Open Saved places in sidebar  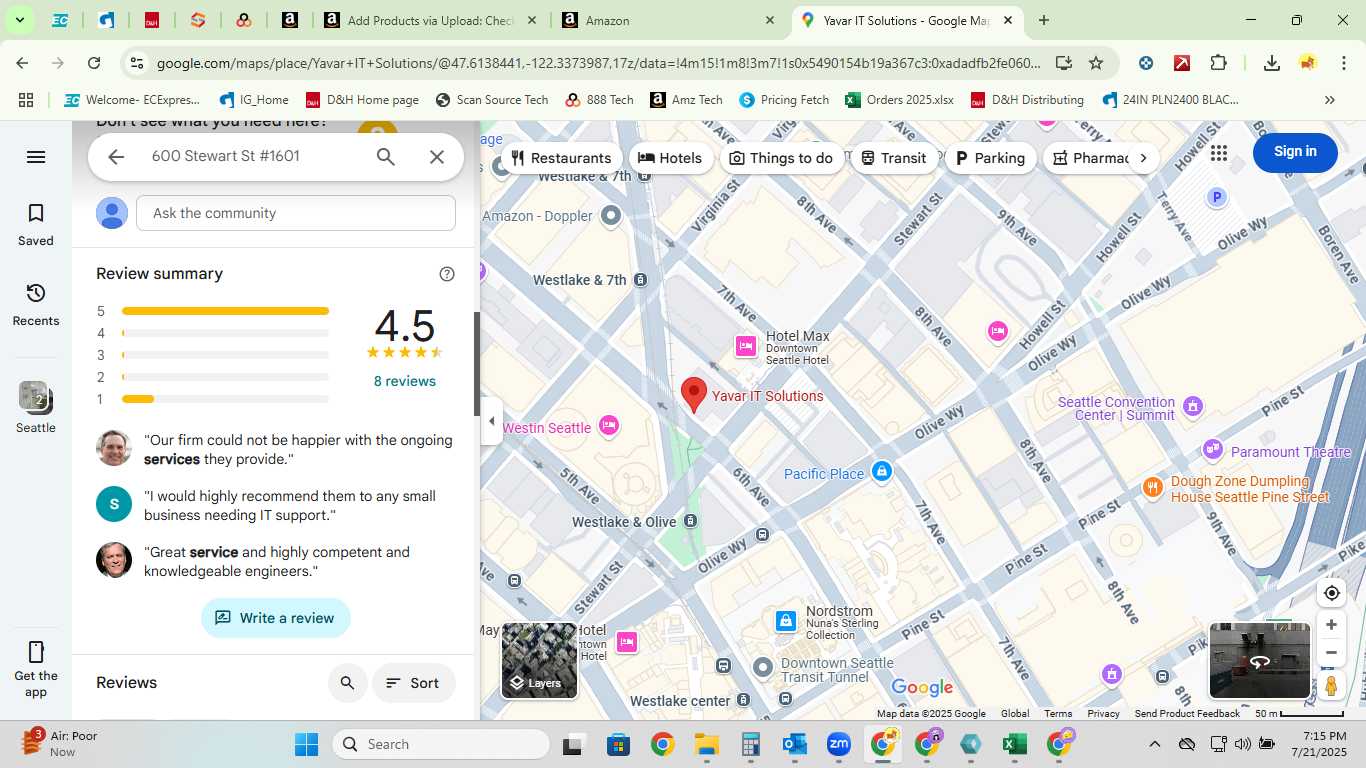pyautogui.click(x=36, y=224)
